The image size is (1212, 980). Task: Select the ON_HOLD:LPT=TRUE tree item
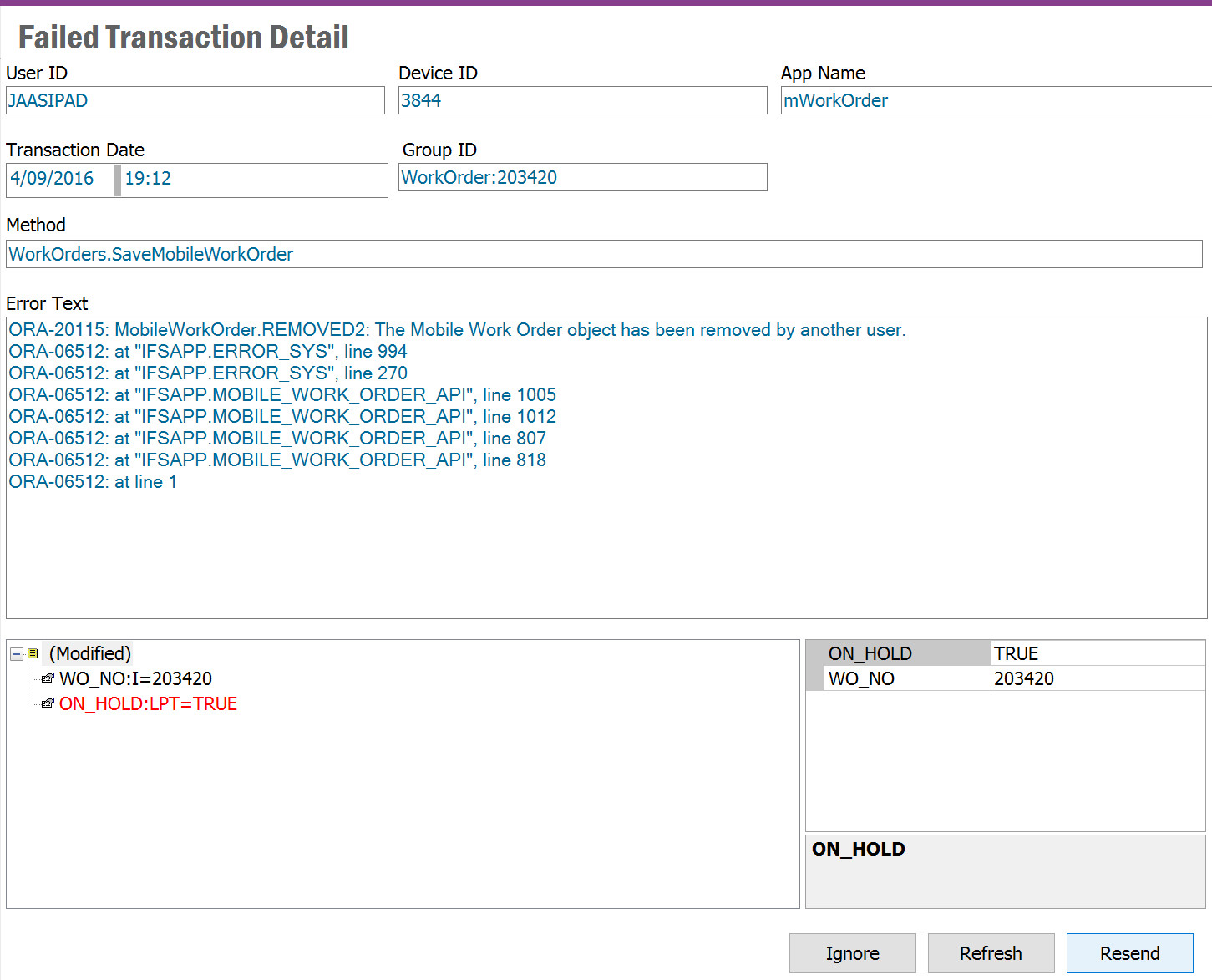click(x=148, y=704)
